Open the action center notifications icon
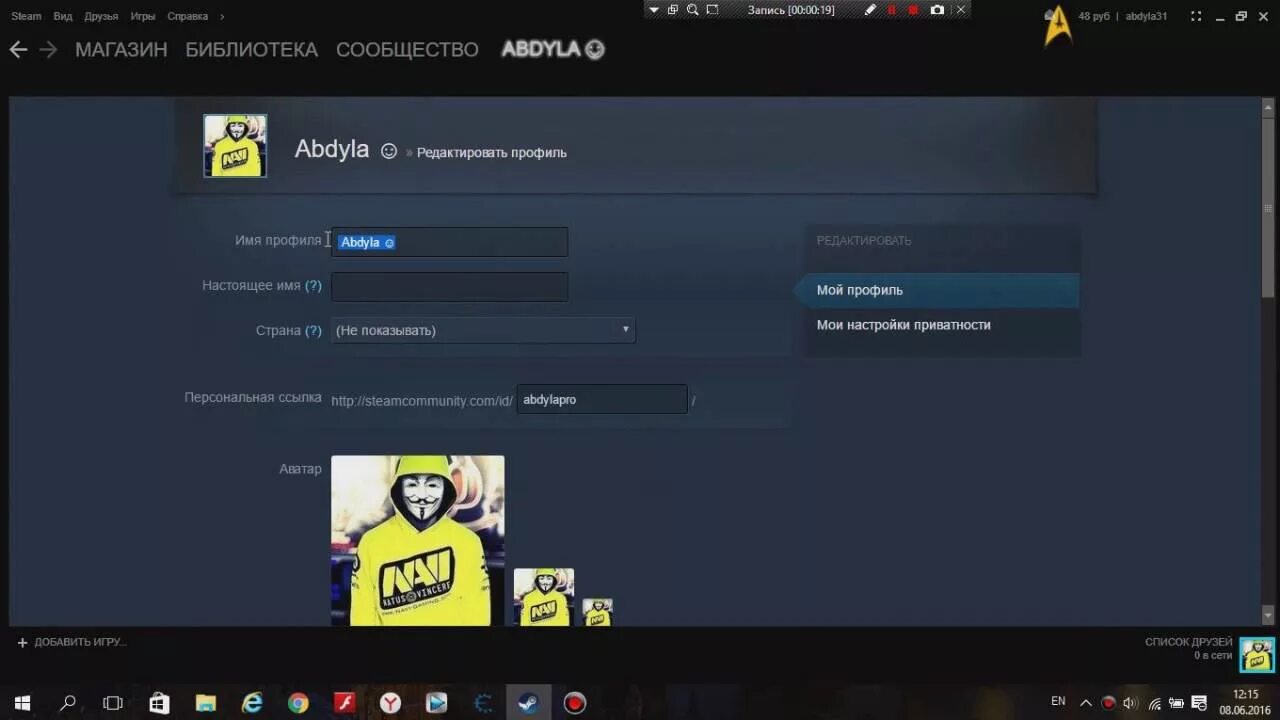 pos(1199,703)
